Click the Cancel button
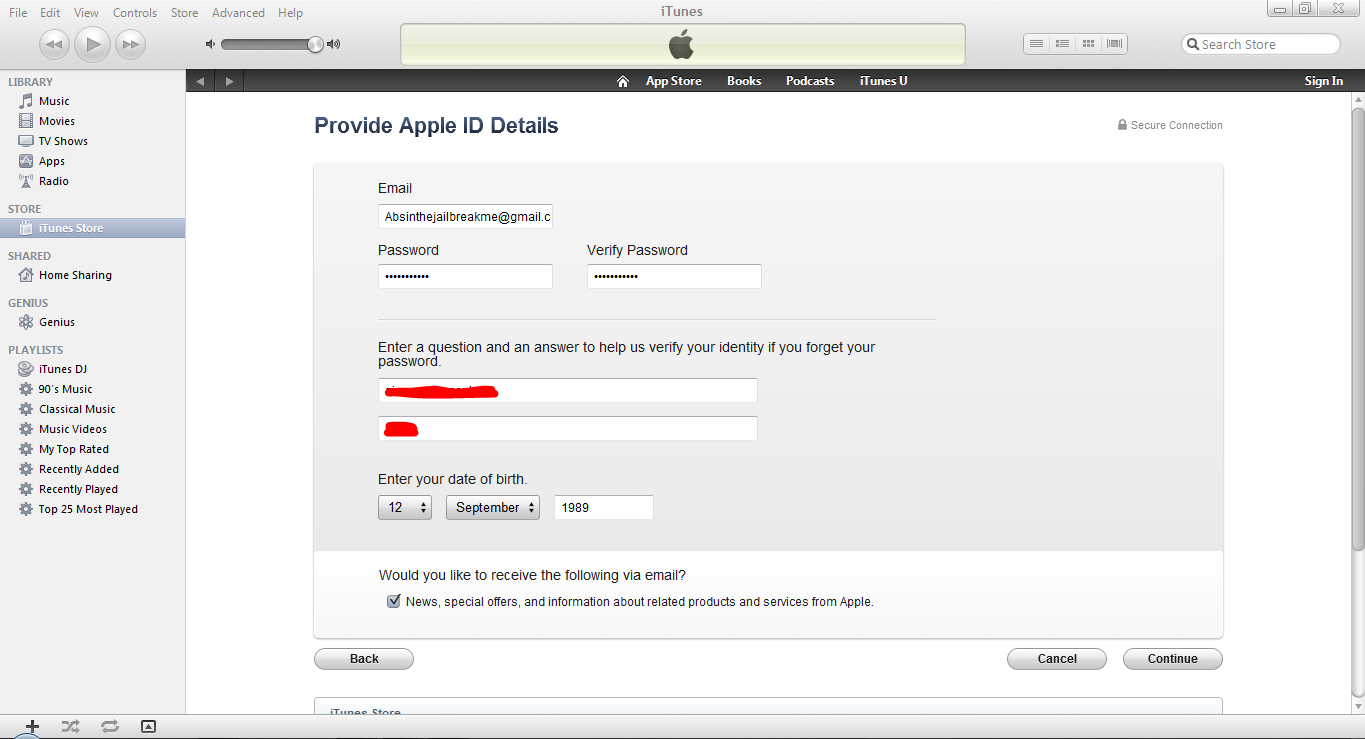This screenshot has width=1365, height=739. click(1057, 659)
